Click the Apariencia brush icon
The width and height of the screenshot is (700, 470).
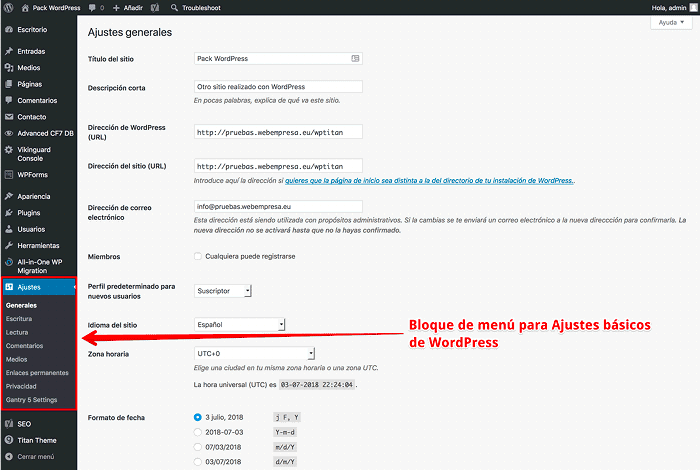tap(8, 196)
